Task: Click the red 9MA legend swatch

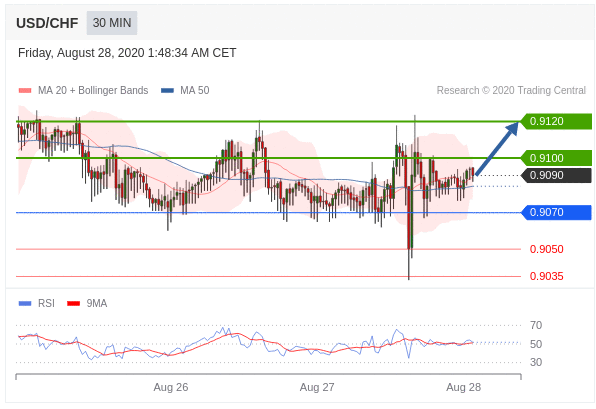Action: pos(73,303)
